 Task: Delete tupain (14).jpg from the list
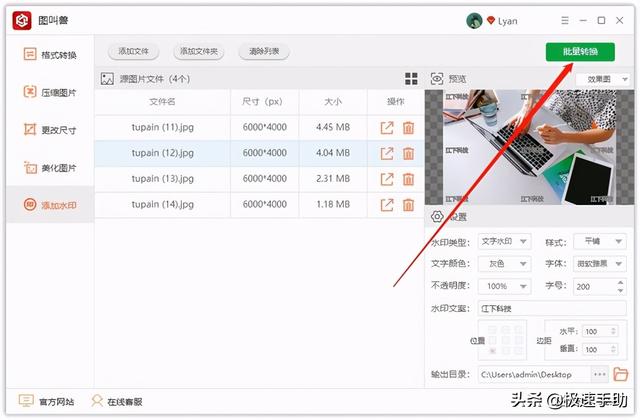coord(408,205)
